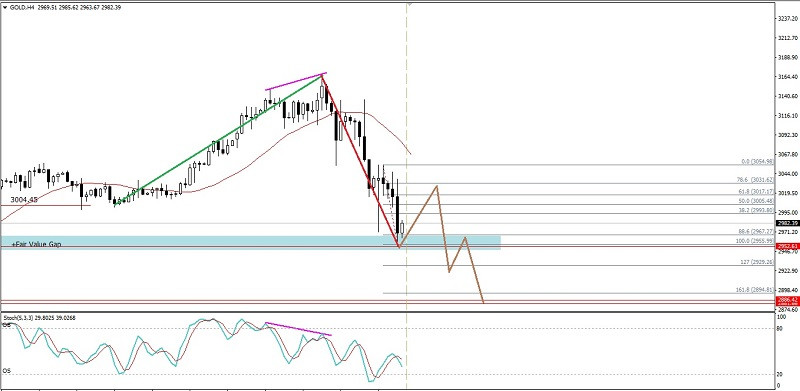Image resolution: width=800 pixels, height=391 pixels.
Task: Click the 2874.60 price scale value
Action: [787, 309]
